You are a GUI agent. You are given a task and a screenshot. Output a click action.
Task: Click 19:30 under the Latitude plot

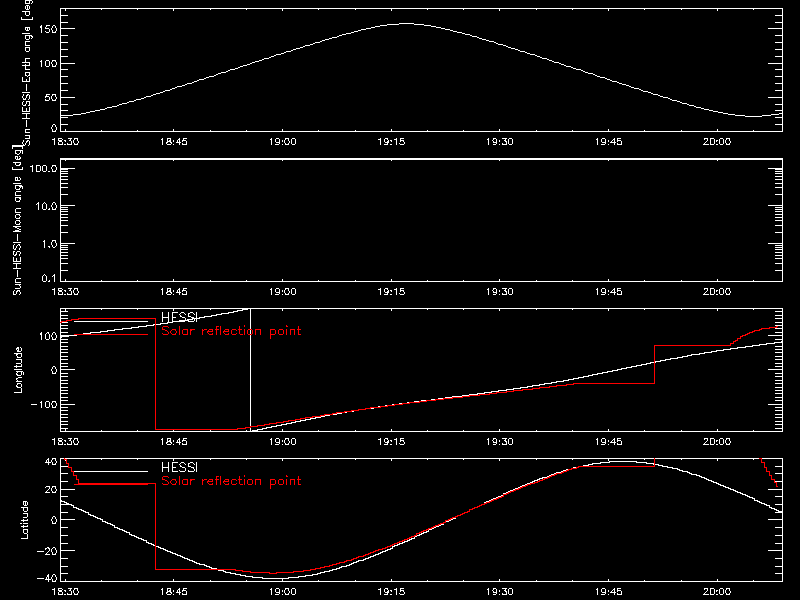[499, 592]
